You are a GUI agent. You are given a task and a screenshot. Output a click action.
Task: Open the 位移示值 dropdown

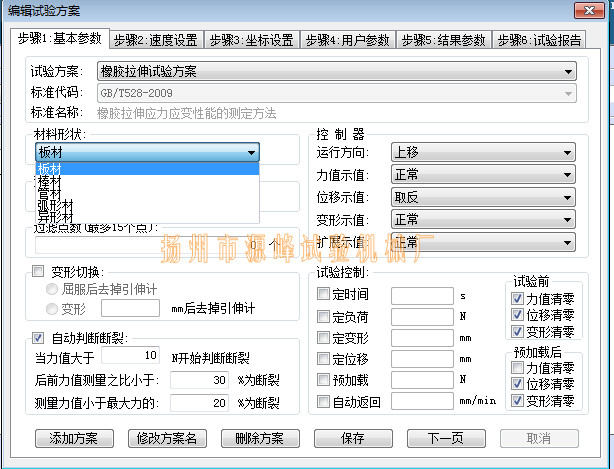pos(483,197)
